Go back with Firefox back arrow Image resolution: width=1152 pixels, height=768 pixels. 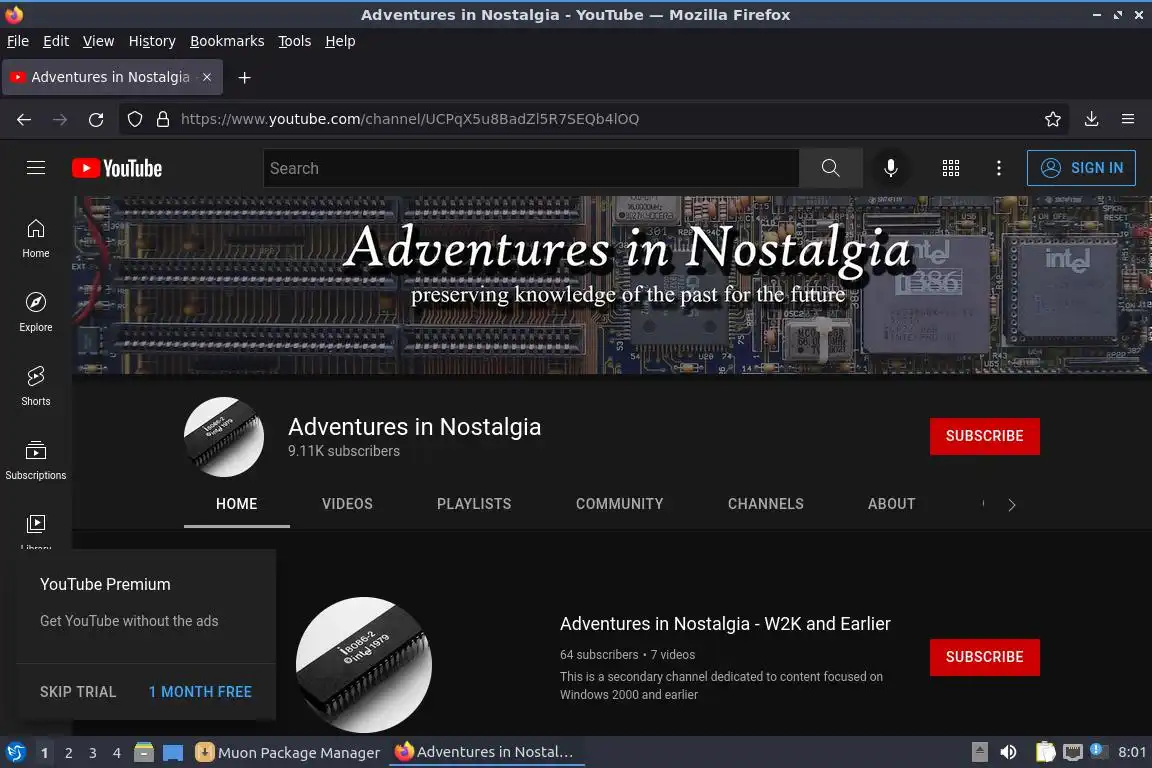point(24,119)
